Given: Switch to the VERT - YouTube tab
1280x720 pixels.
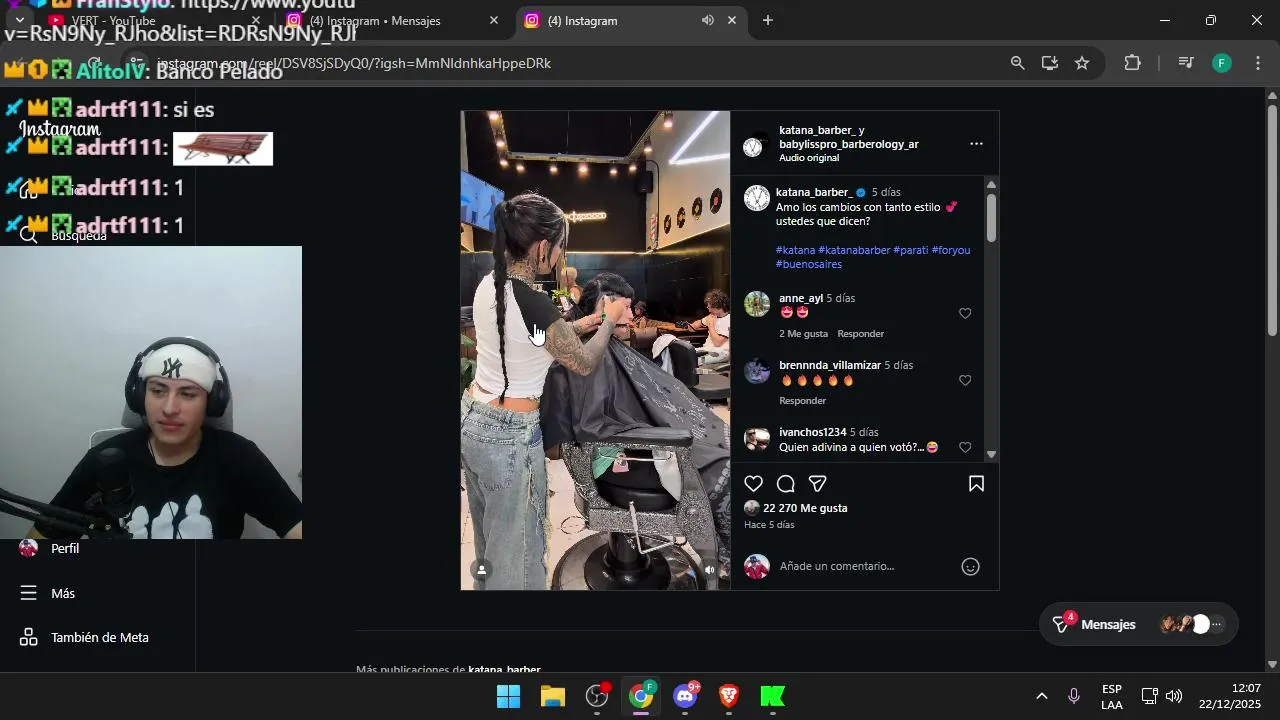Looking at the screenshot, I should click(155, 20).
